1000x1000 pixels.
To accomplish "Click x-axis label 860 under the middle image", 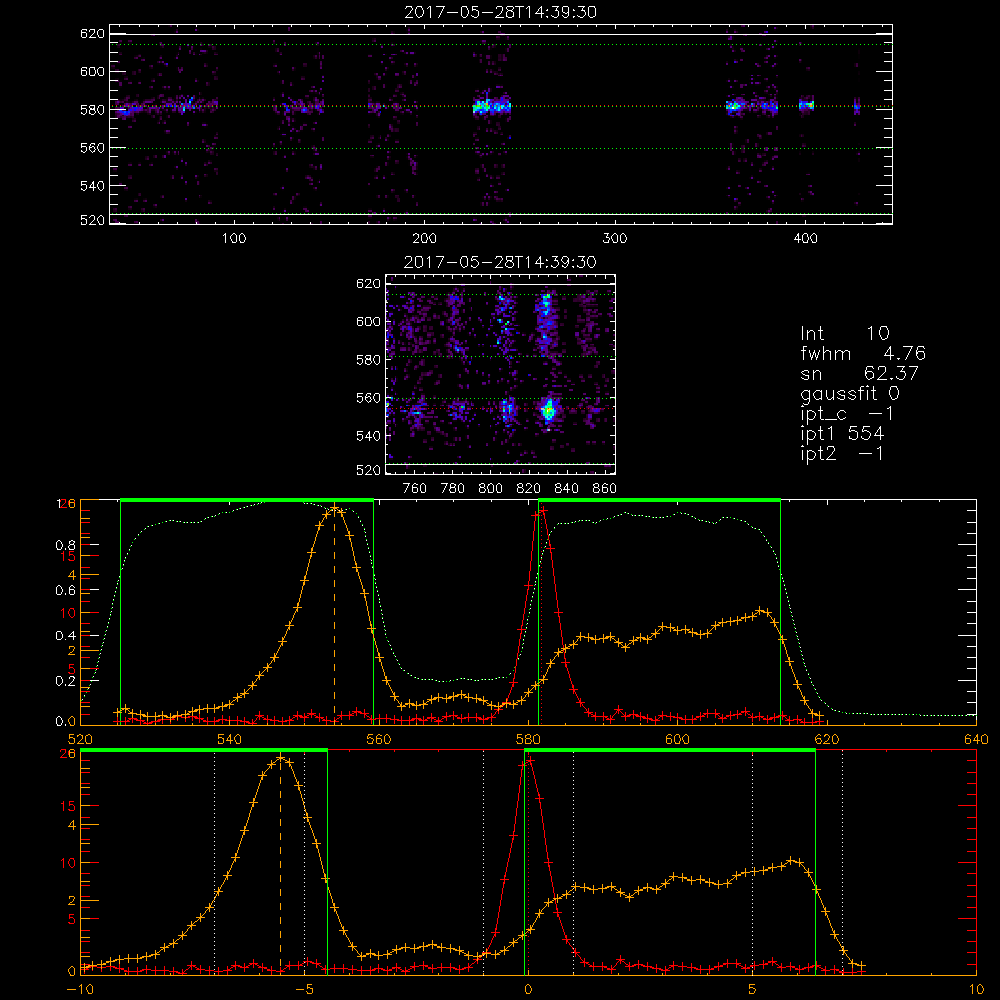I will tap(605, 489).
